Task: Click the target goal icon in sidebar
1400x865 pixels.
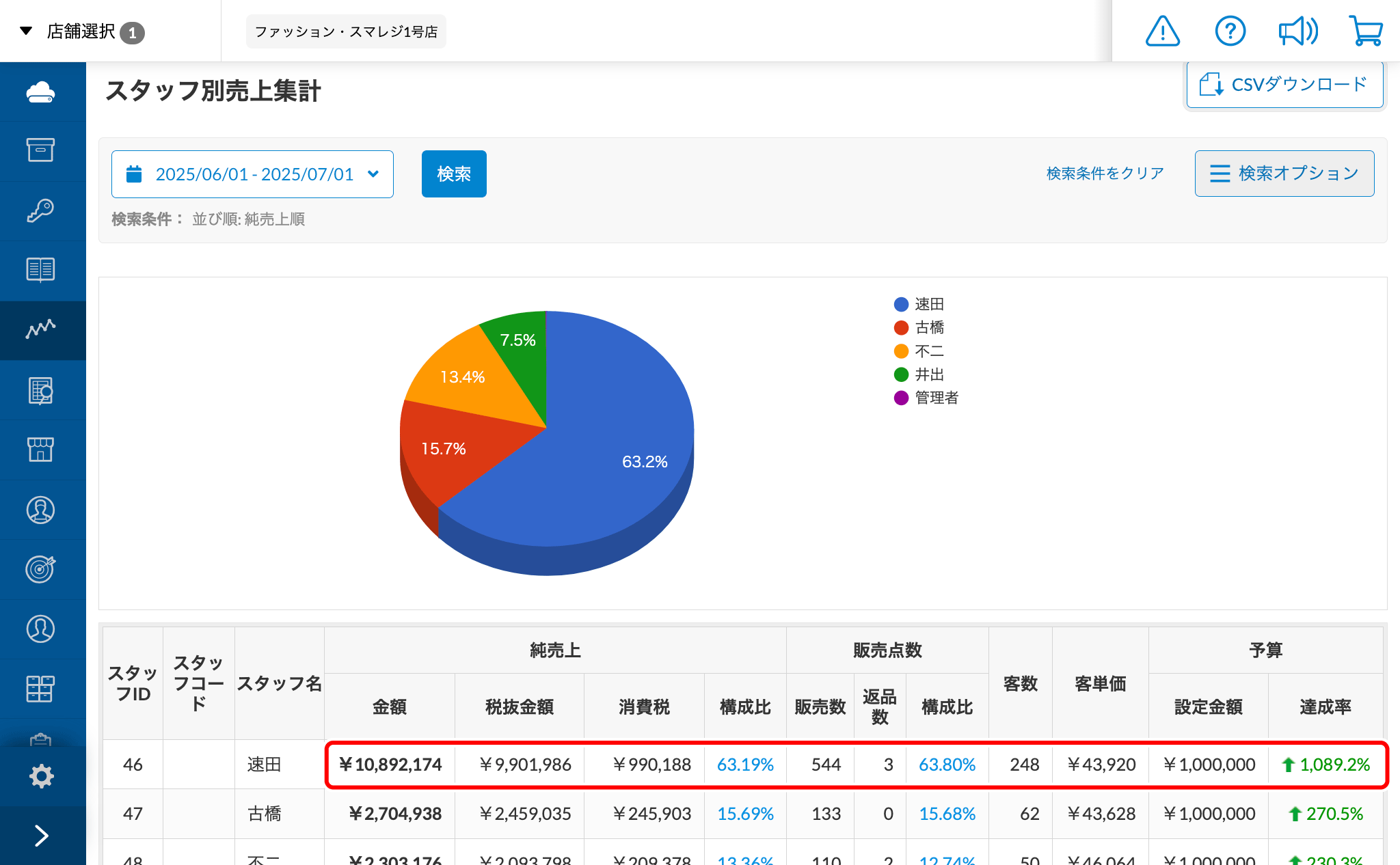Action: (41, 568)
